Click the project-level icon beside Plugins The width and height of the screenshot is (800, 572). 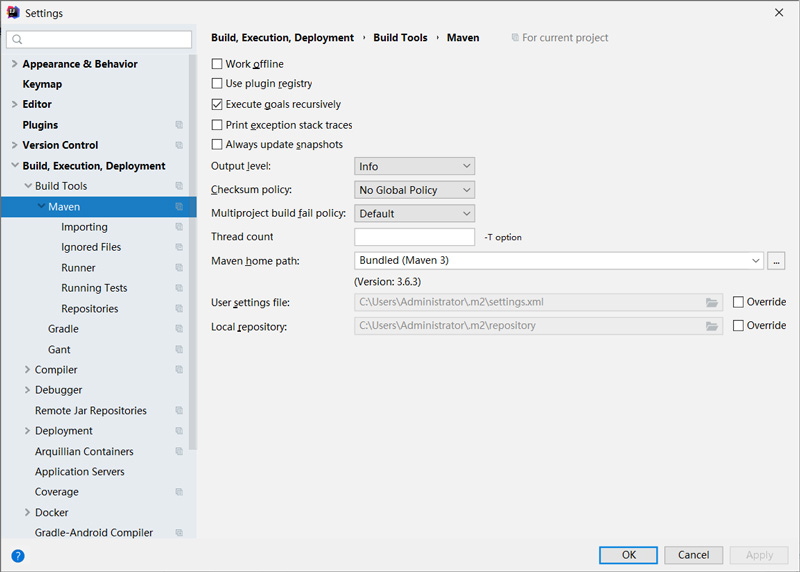(x=179, y=125)
